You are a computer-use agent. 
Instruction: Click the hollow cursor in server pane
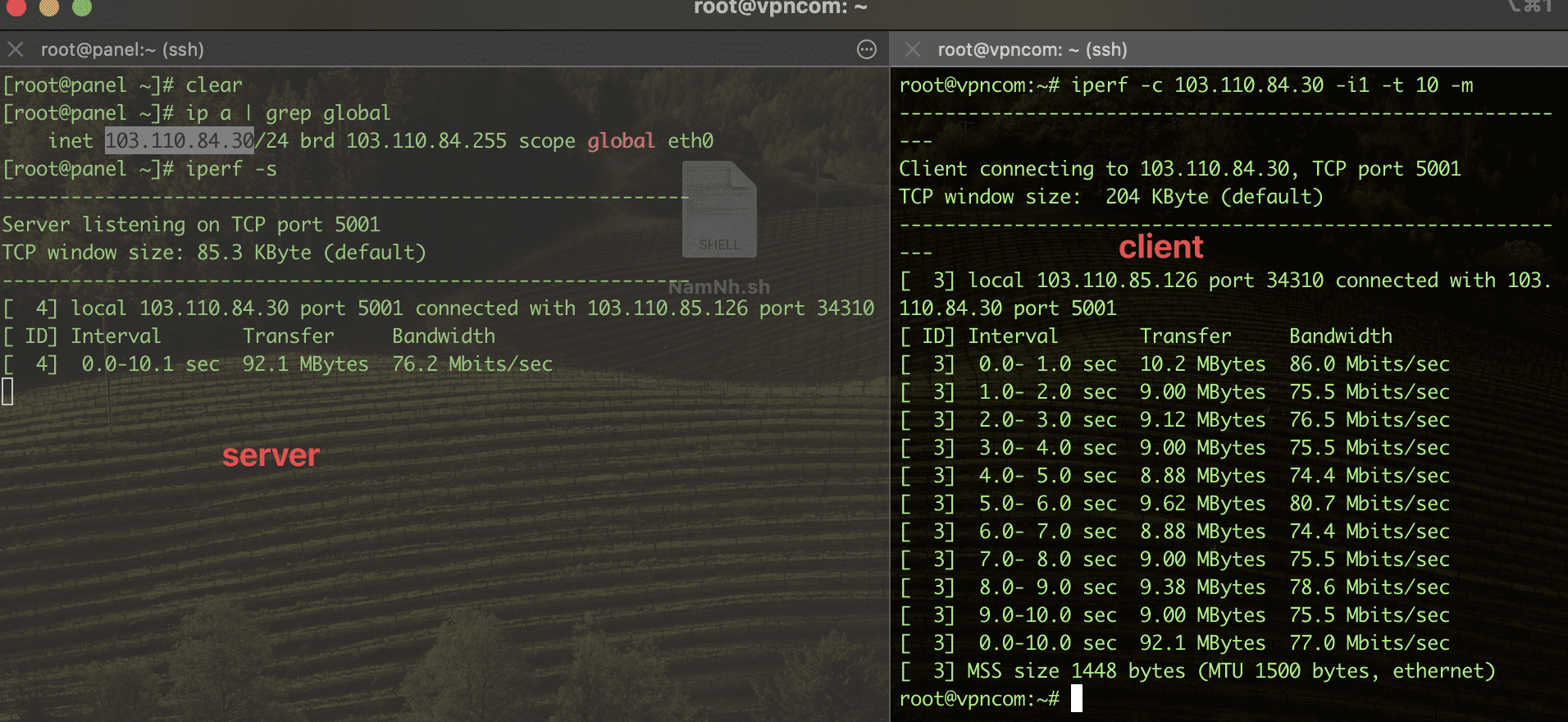point(7,391)
